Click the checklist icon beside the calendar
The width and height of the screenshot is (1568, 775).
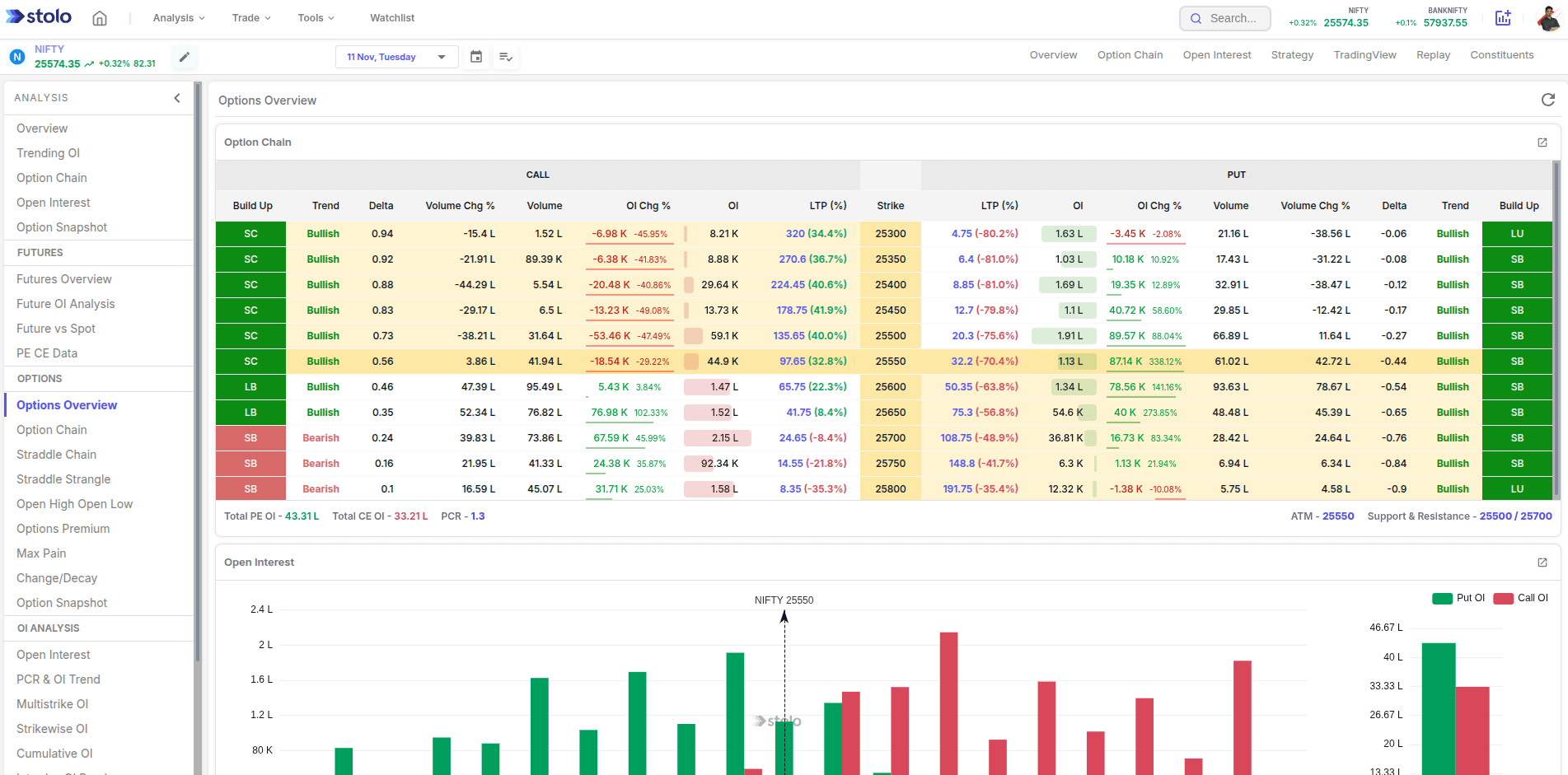(x=505, y=56)
